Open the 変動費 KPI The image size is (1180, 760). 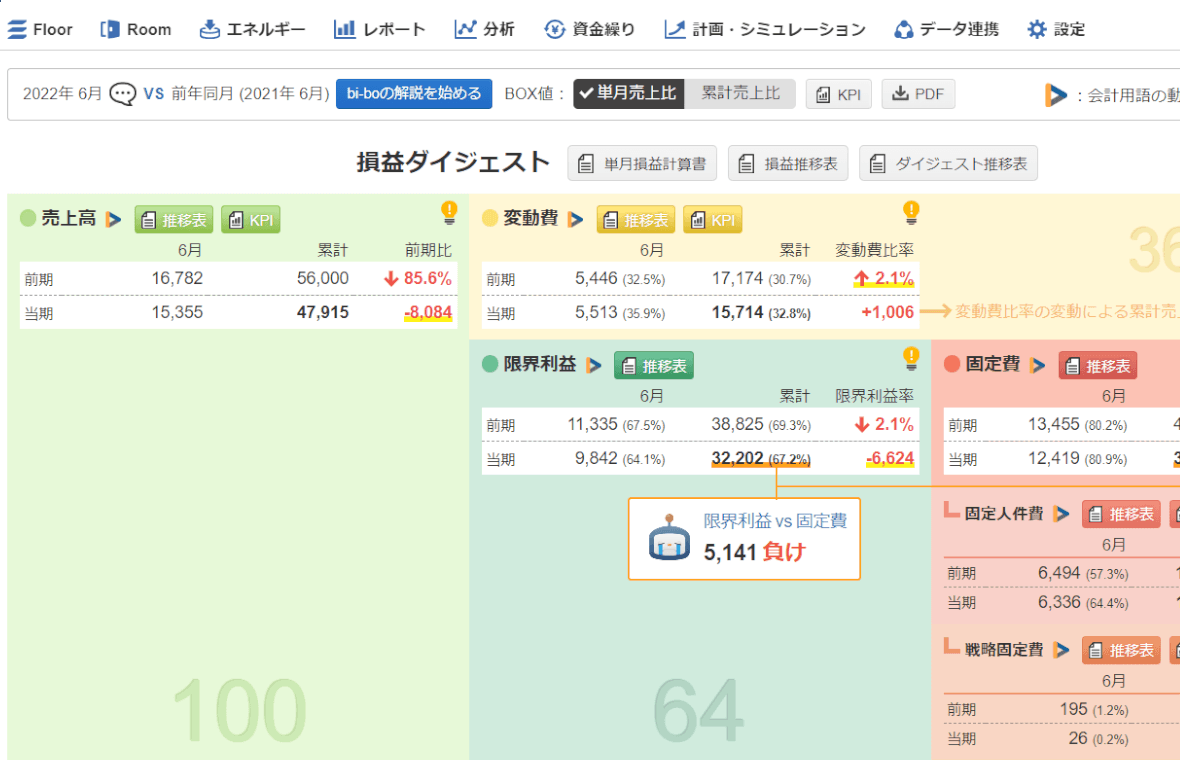(713, 220)
